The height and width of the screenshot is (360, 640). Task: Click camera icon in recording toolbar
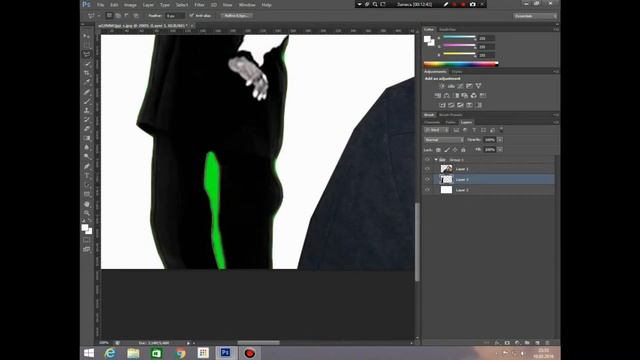click(472, 4)
